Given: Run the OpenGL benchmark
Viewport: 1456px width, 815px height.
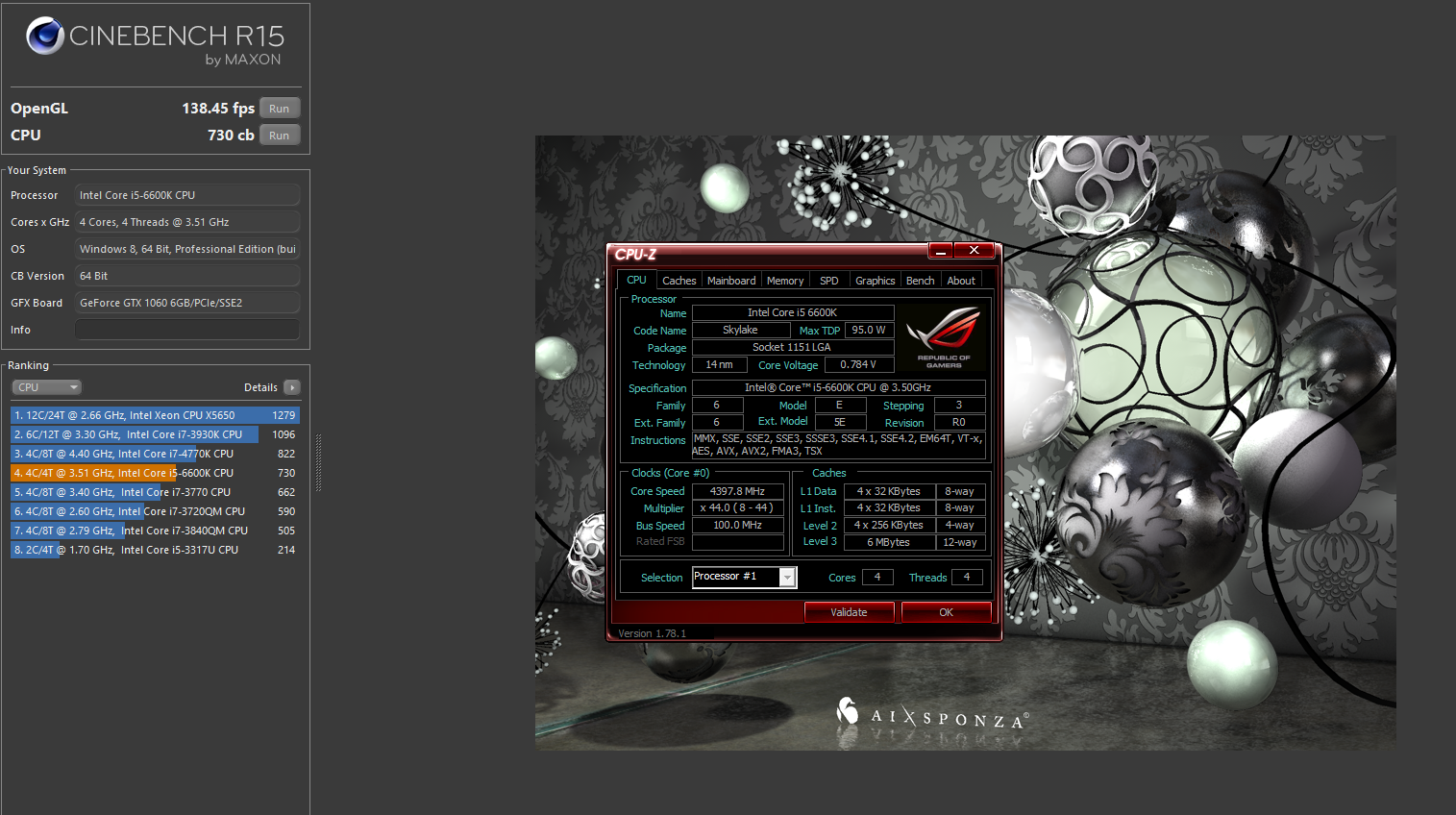Looking at the screenshot, I should [x=280, y=109].
